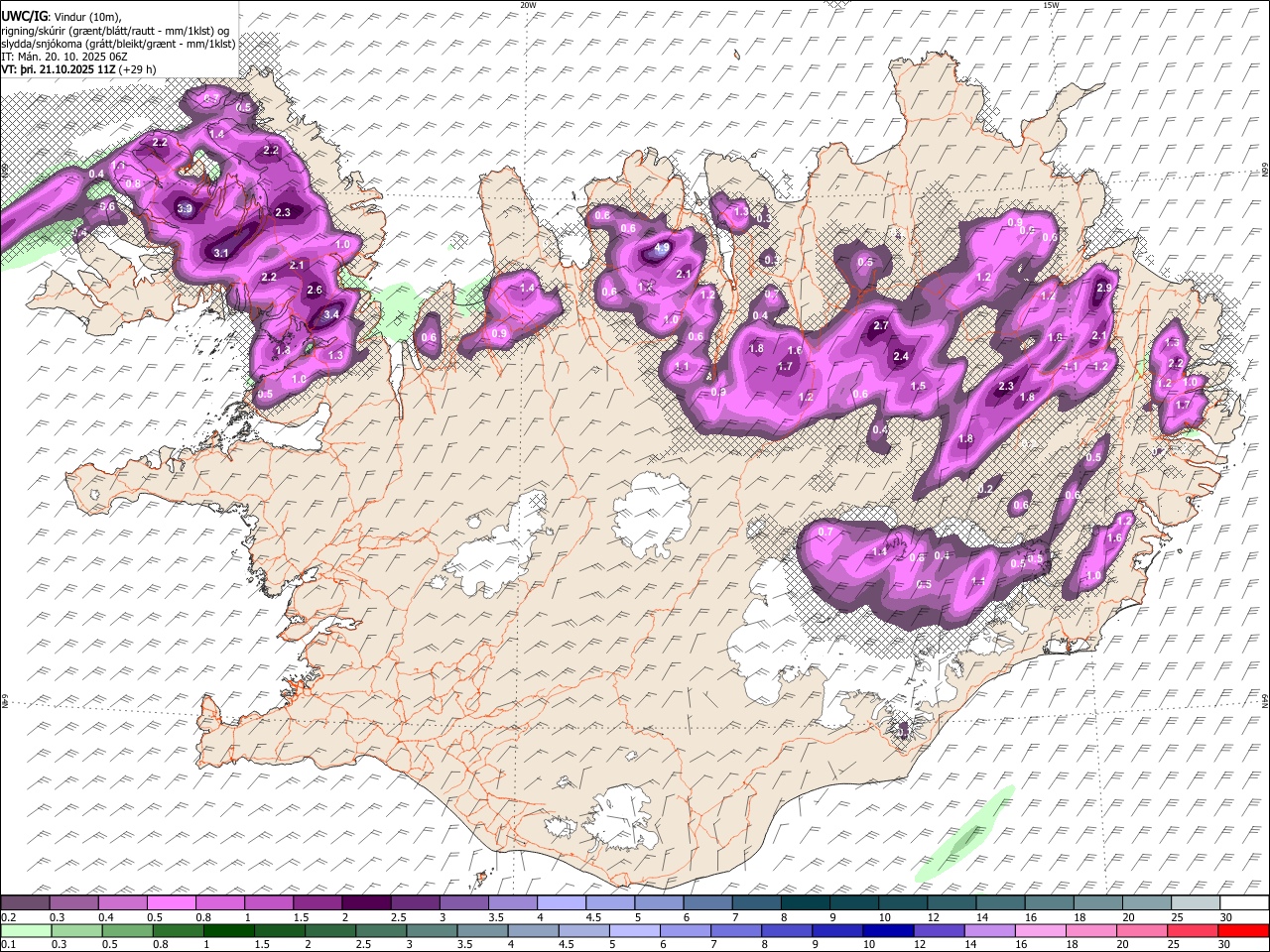The image size is (1270, 952).
Task: Click the red rain legend swatch after 30
Action: click(1243, 930)
